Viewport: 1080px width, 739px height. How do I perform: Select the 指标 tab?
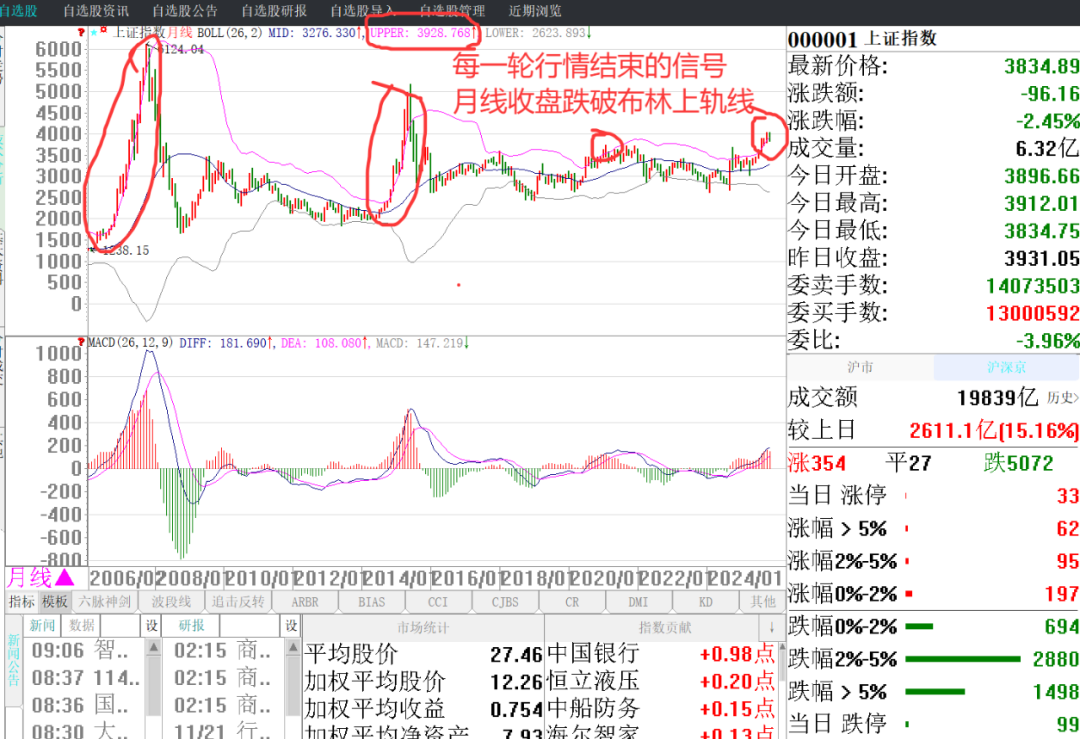pyautogui.click(x=21, y=601)
